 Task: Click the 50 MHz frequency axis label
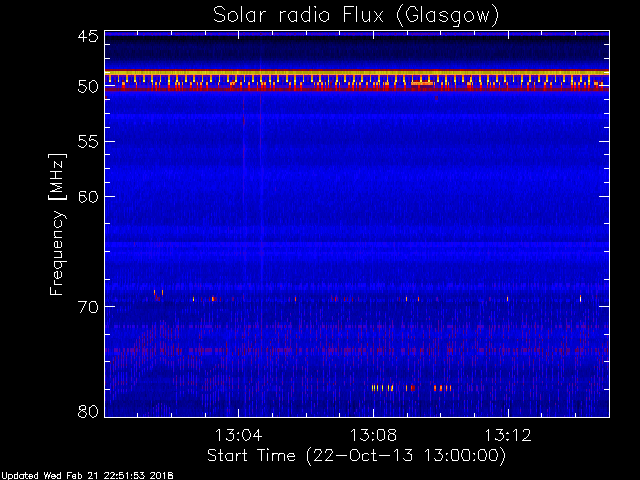coord(88,87)
